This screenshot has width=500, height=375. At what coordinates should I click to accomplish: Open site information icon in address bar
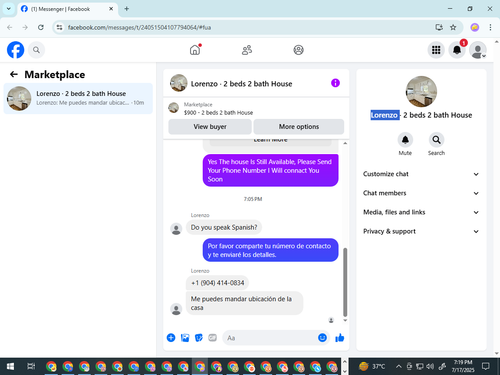pyautogui.click(x=59, y=27)
